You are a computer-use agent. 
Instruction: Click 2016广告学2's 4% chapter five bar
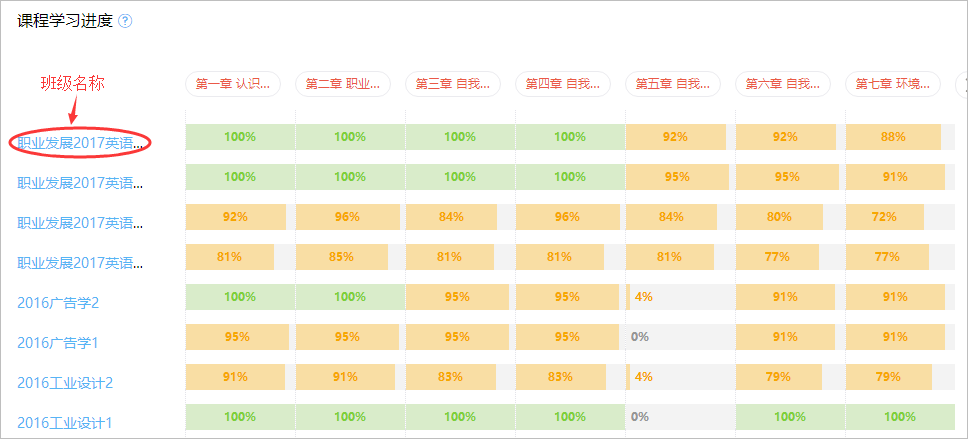click(x=643, y=297)
